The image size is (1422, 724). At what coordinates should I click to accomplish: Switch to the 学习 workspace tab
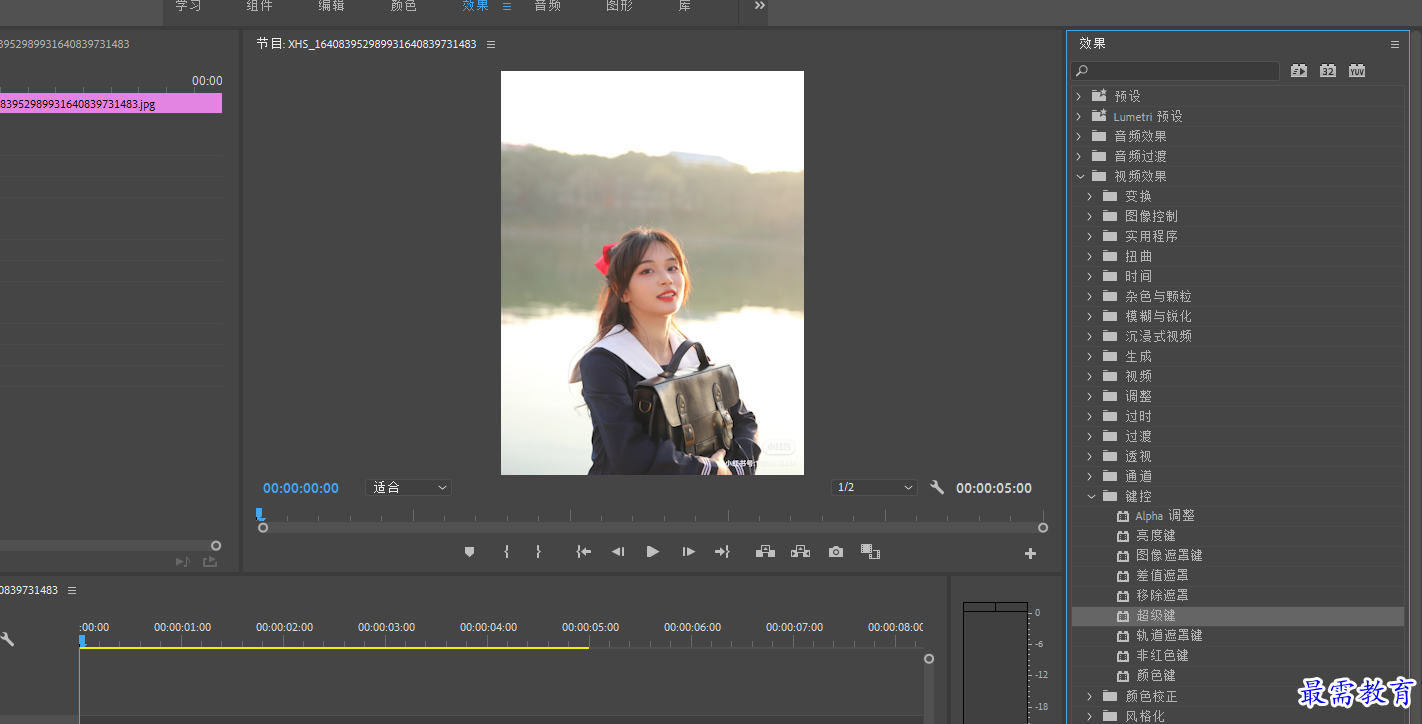tap(188, 6)
